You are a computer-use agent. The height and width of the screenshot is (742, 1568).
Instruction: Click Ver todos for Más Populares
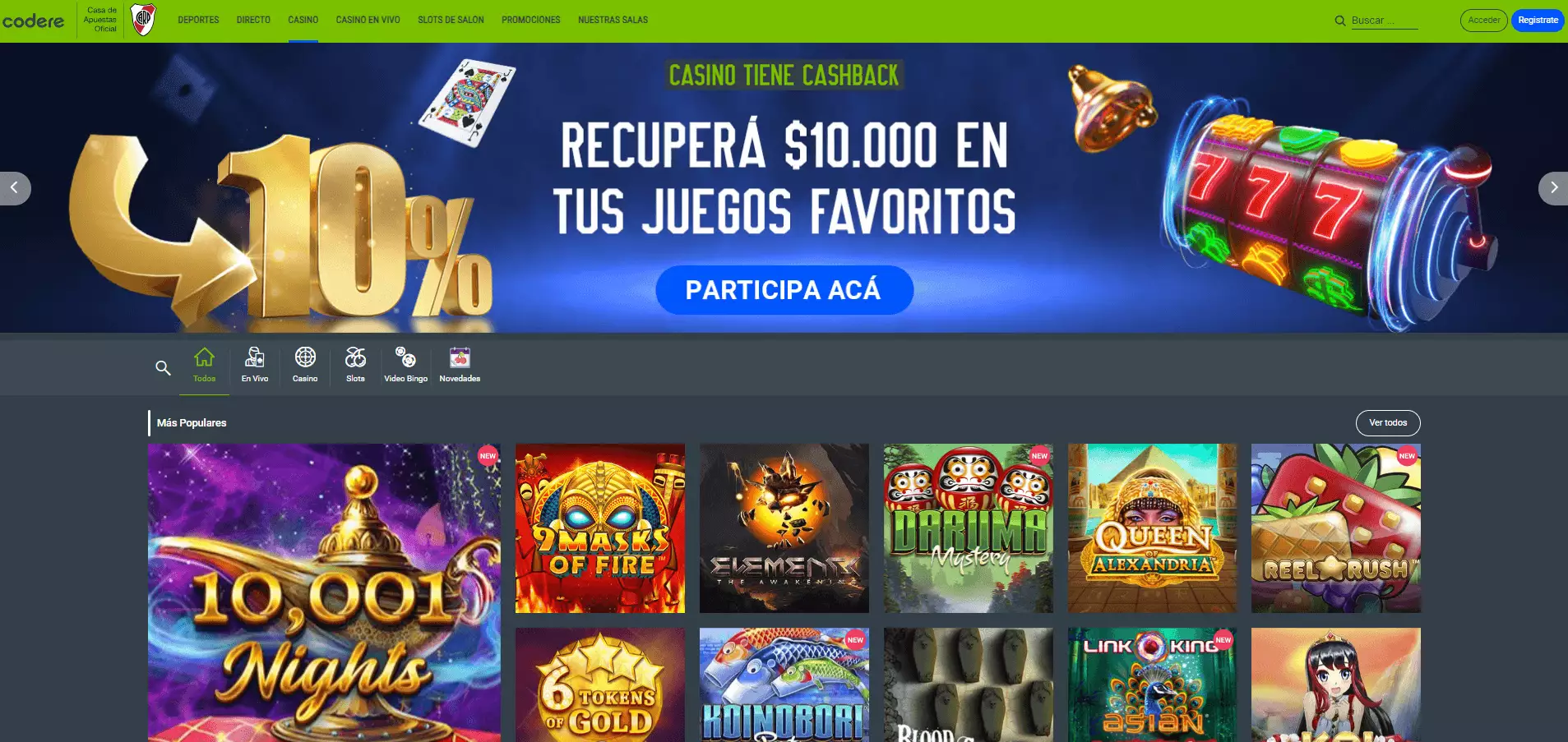(1388, 423)
